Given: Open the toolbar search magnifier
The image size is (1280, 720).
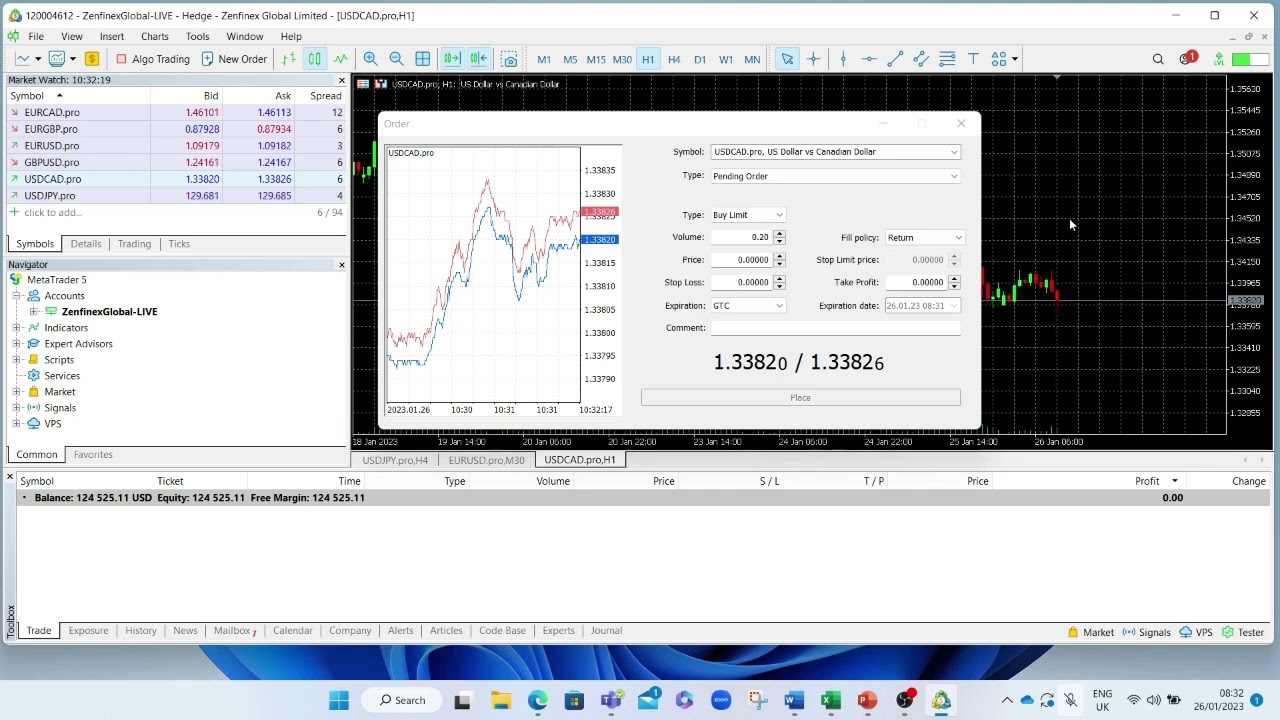Looking at the screenshot, I should pos(1158,59).
